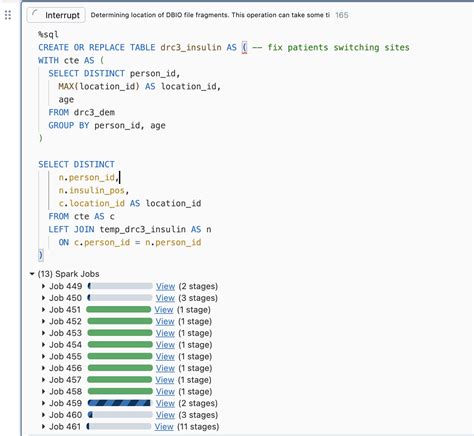Expand Job 450 details
Screen dimensions: 474x436
click(43, 298)
